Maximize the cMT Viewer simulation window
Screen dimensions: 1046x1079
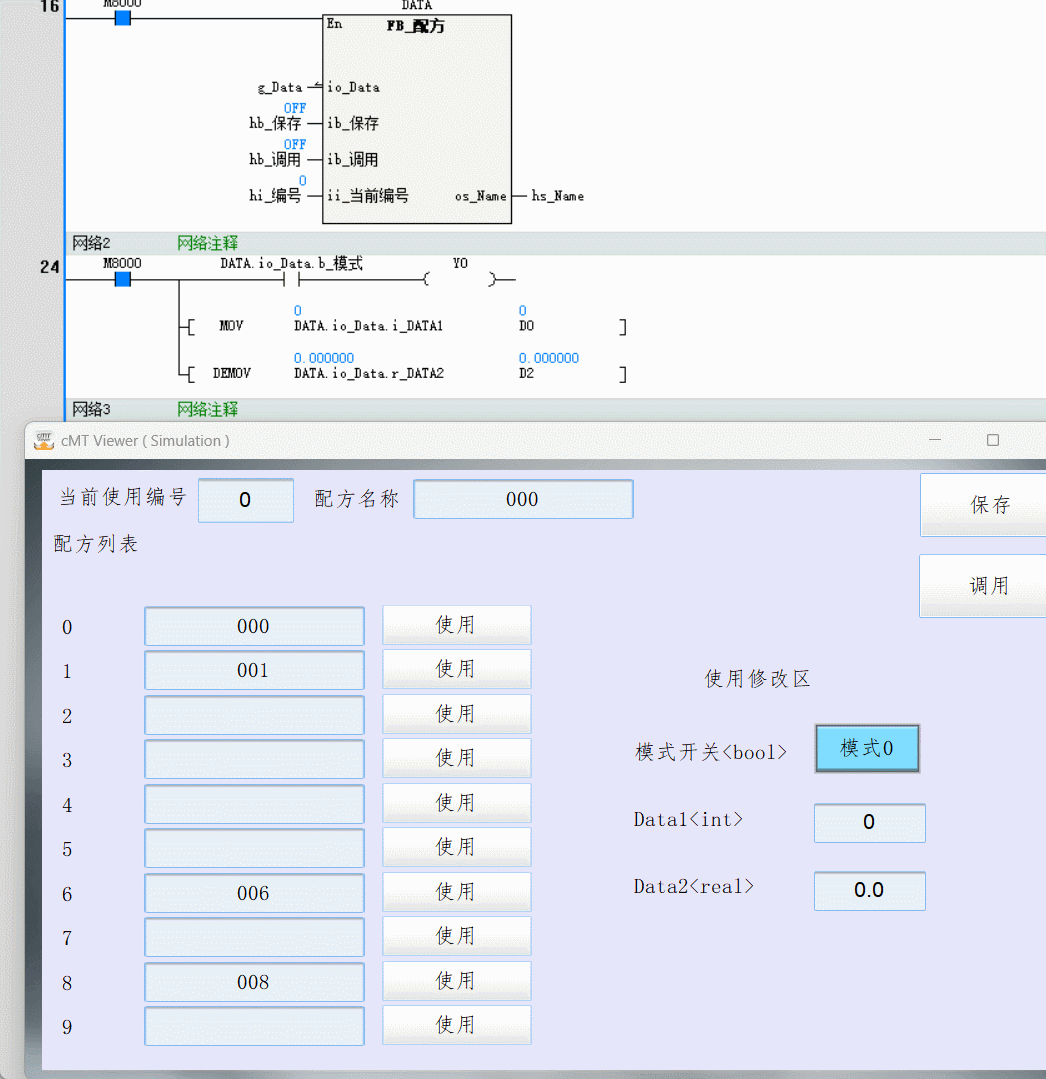(x=993, y=440)
